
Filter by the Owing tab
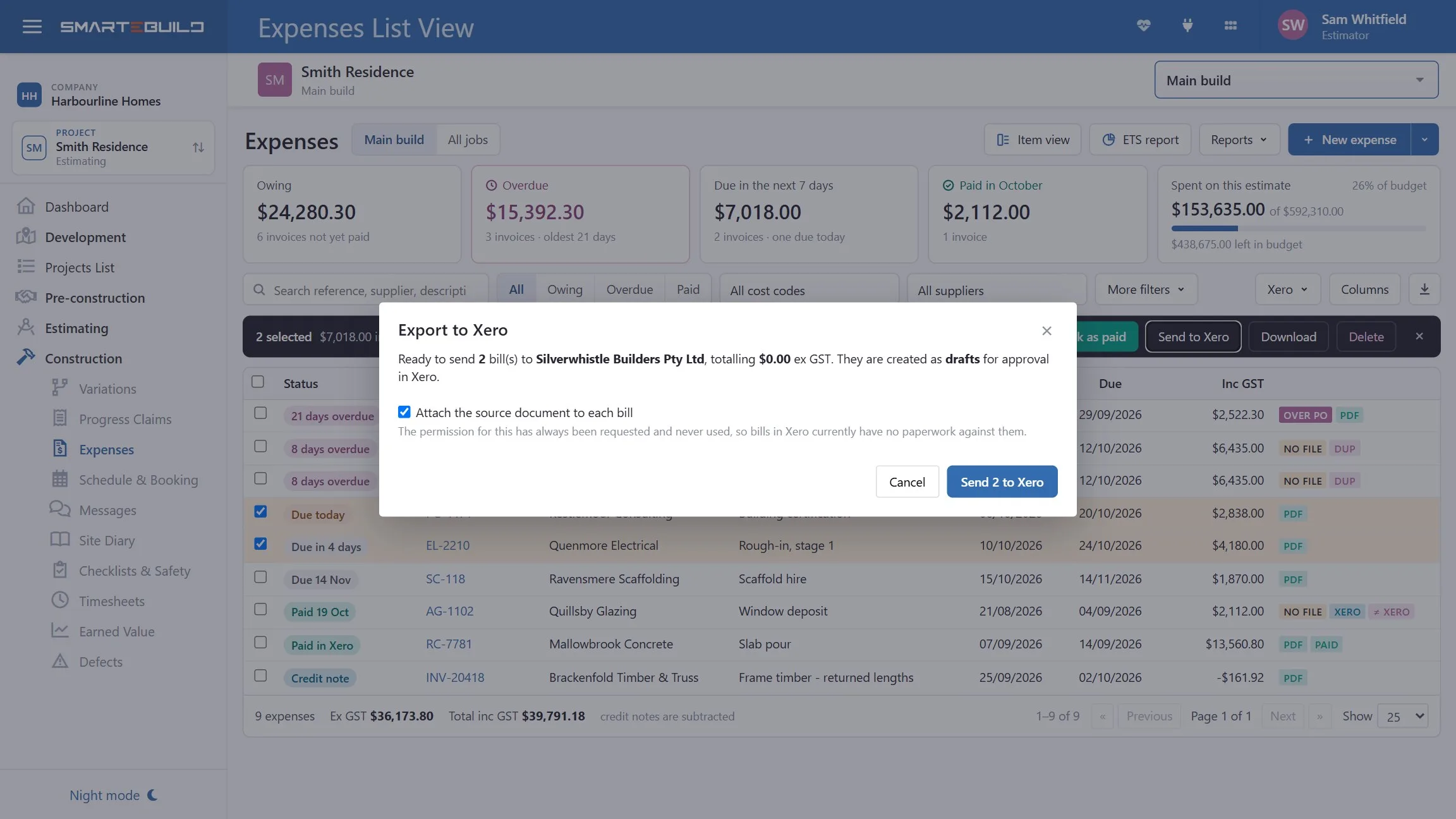click(564, 289)
